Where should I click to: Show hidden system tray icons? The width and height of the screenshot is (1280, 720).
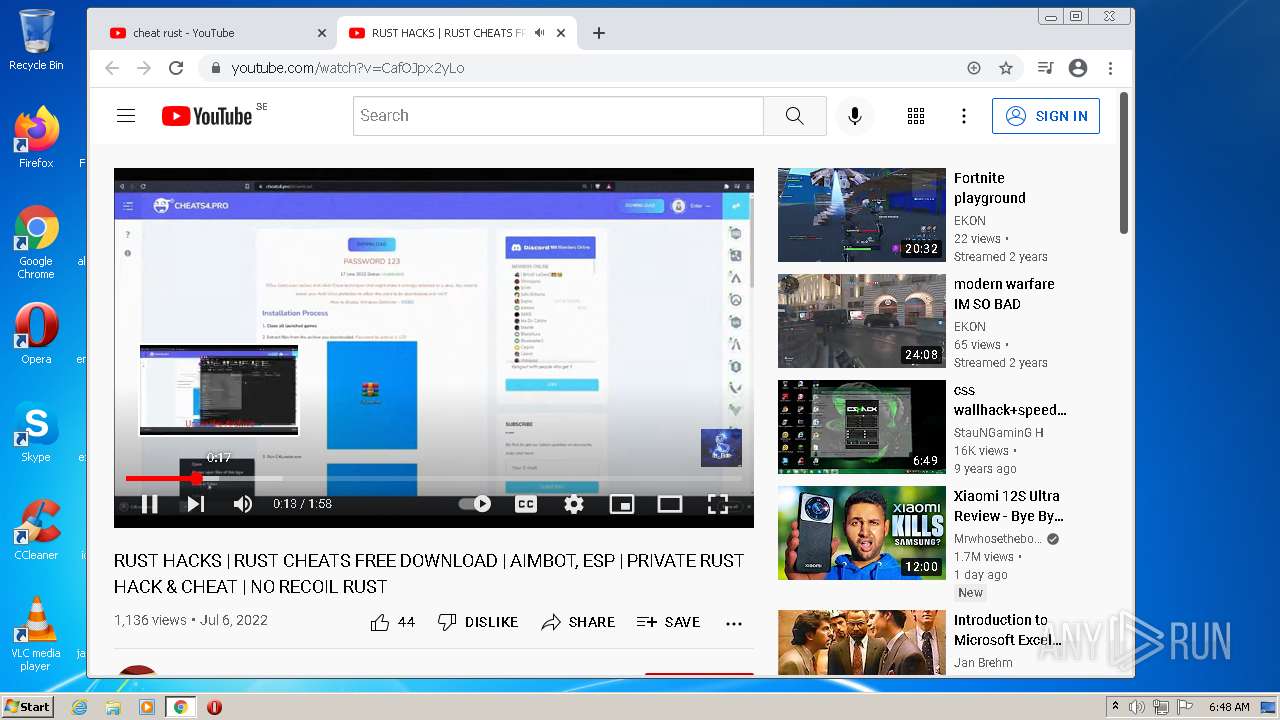point(1115,707)
